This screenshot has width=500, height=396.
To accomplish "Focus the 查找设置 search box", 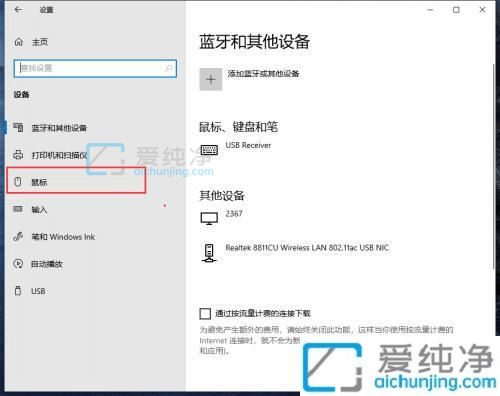I will [x=95, y=68].
